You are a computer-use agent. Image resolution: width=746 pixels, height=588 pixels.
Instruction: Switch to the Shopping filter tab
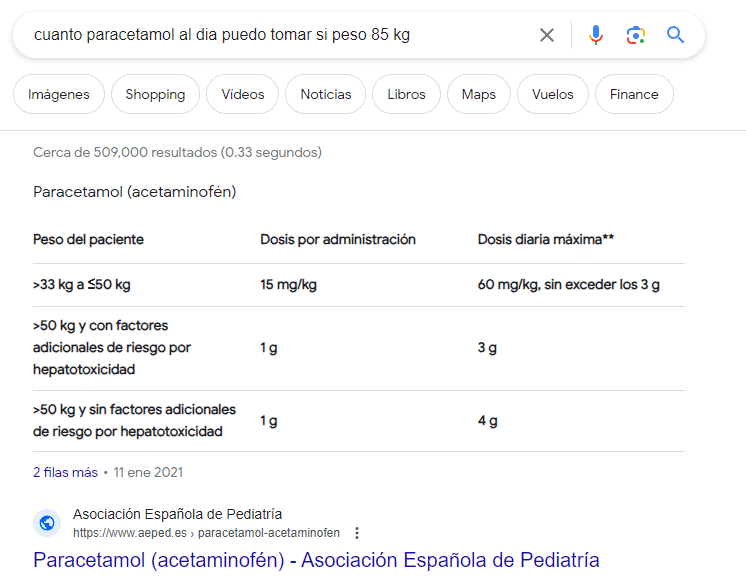pyautogui.click(x=155, y=94)
